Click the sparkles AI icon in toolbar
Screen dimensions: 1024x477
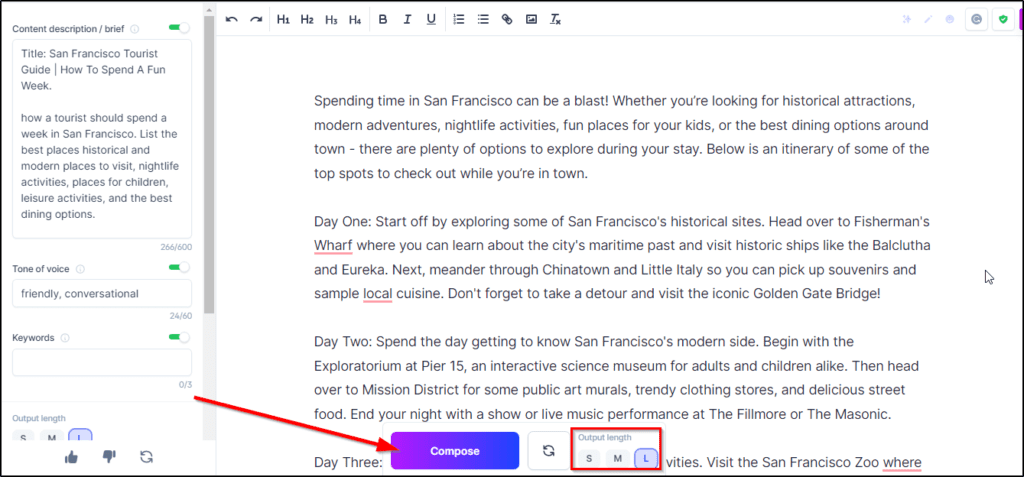tap(906, 20)
